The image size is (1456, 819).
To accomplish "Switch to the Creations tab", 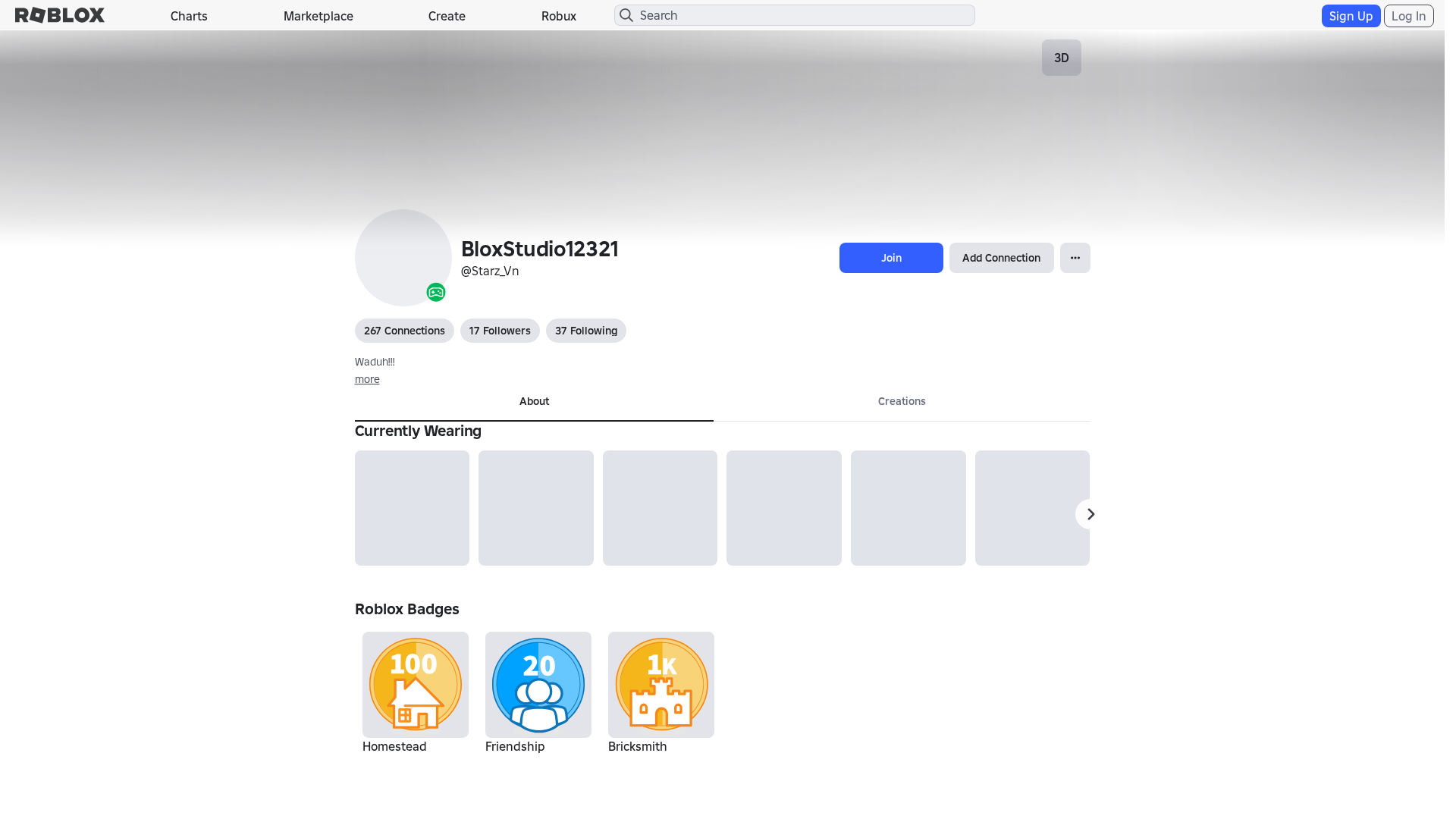I will point(902,402).
